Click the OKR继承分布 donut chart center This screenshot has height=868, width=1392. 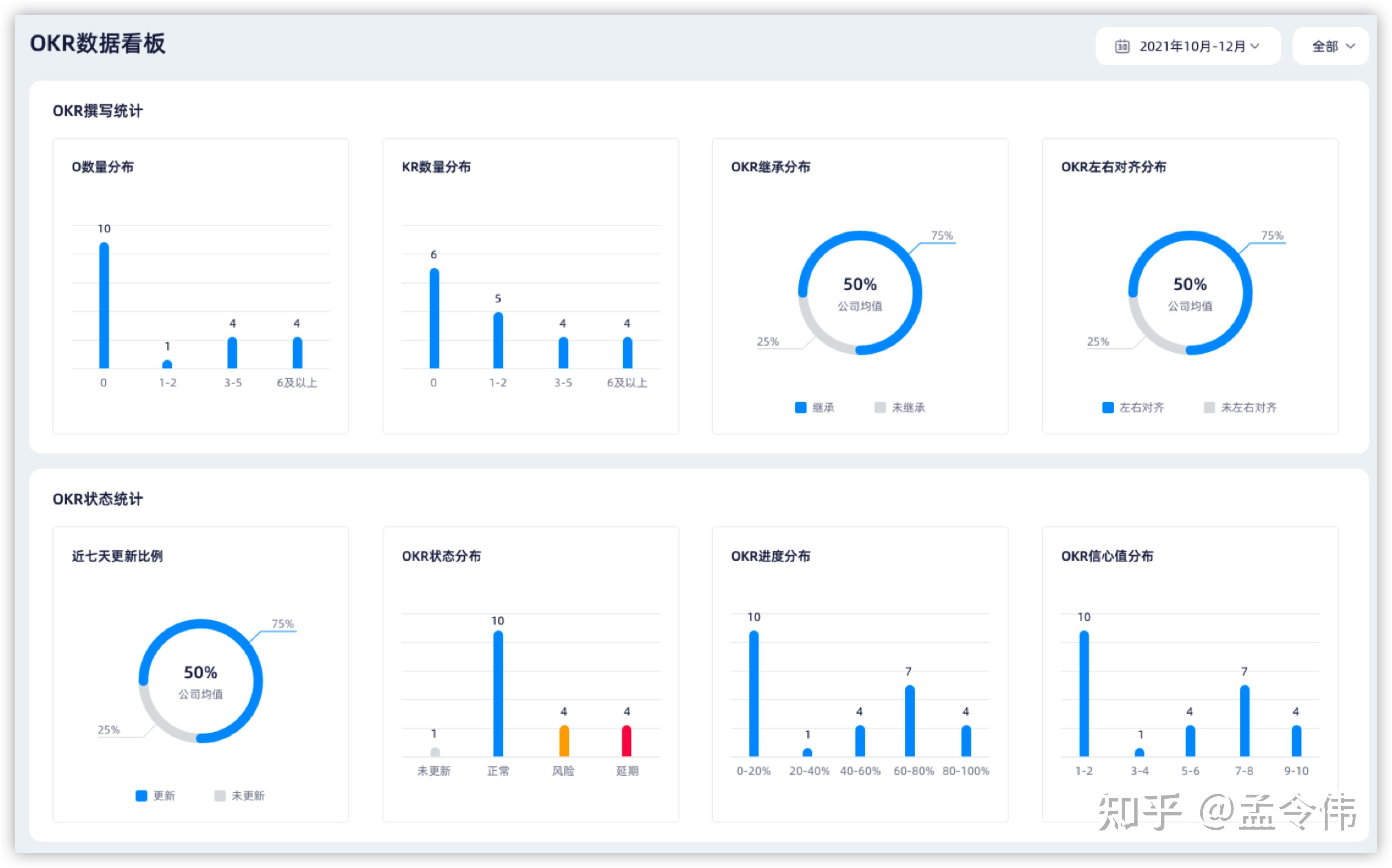click(x=860, y=293)
